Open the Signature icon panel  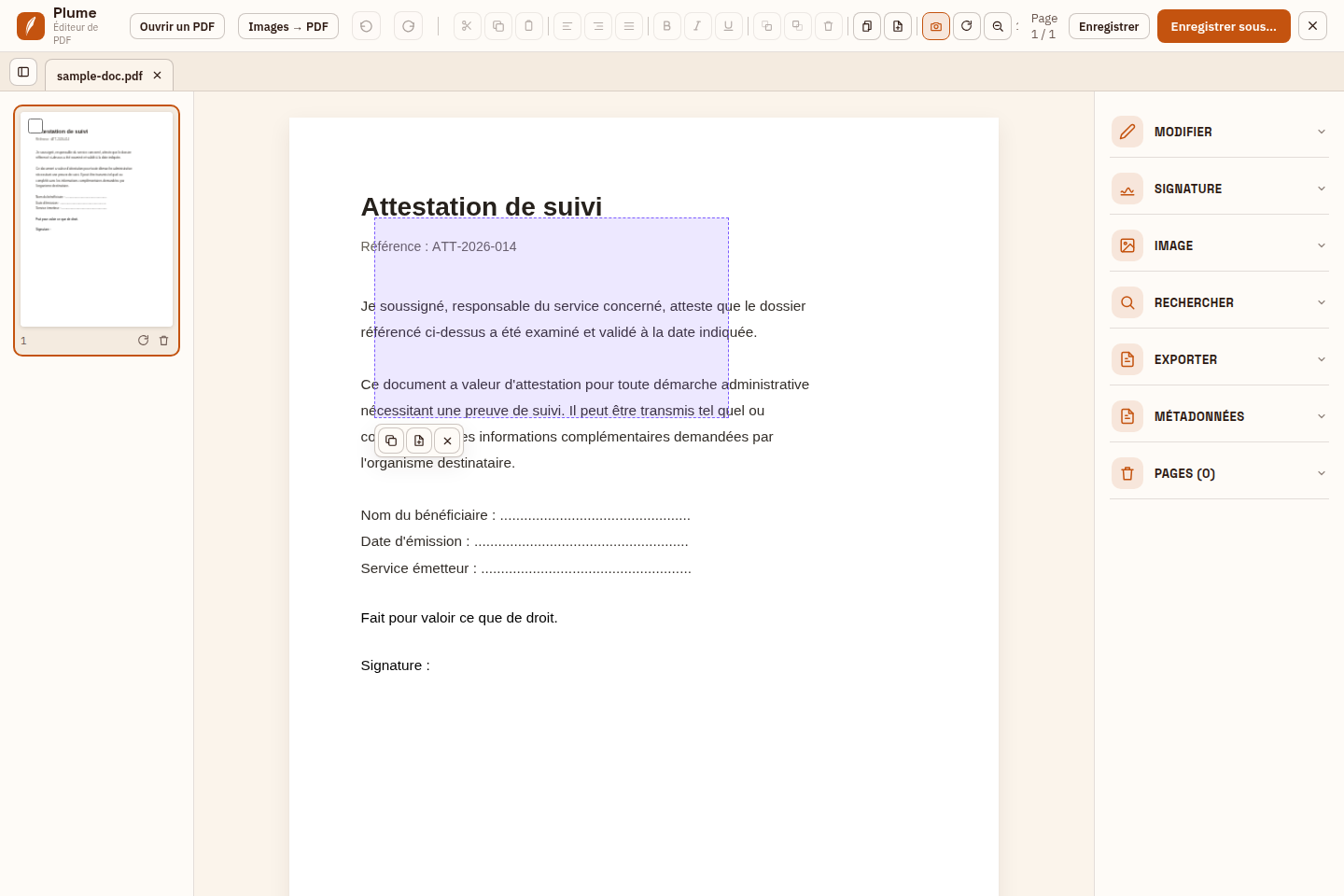click(x=1127, y=189)
